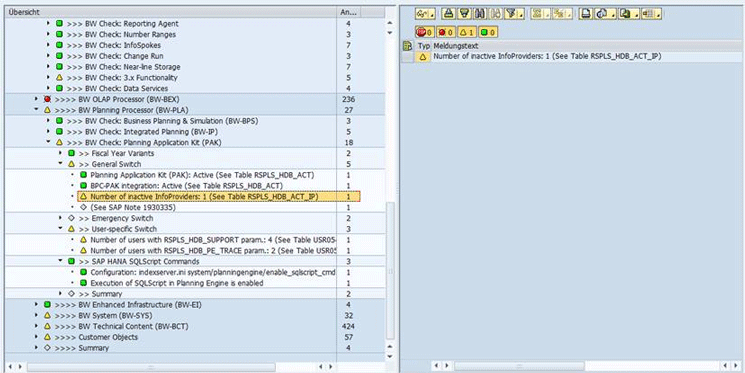Click yellow triangle icon of BW Technical Content

47,326
